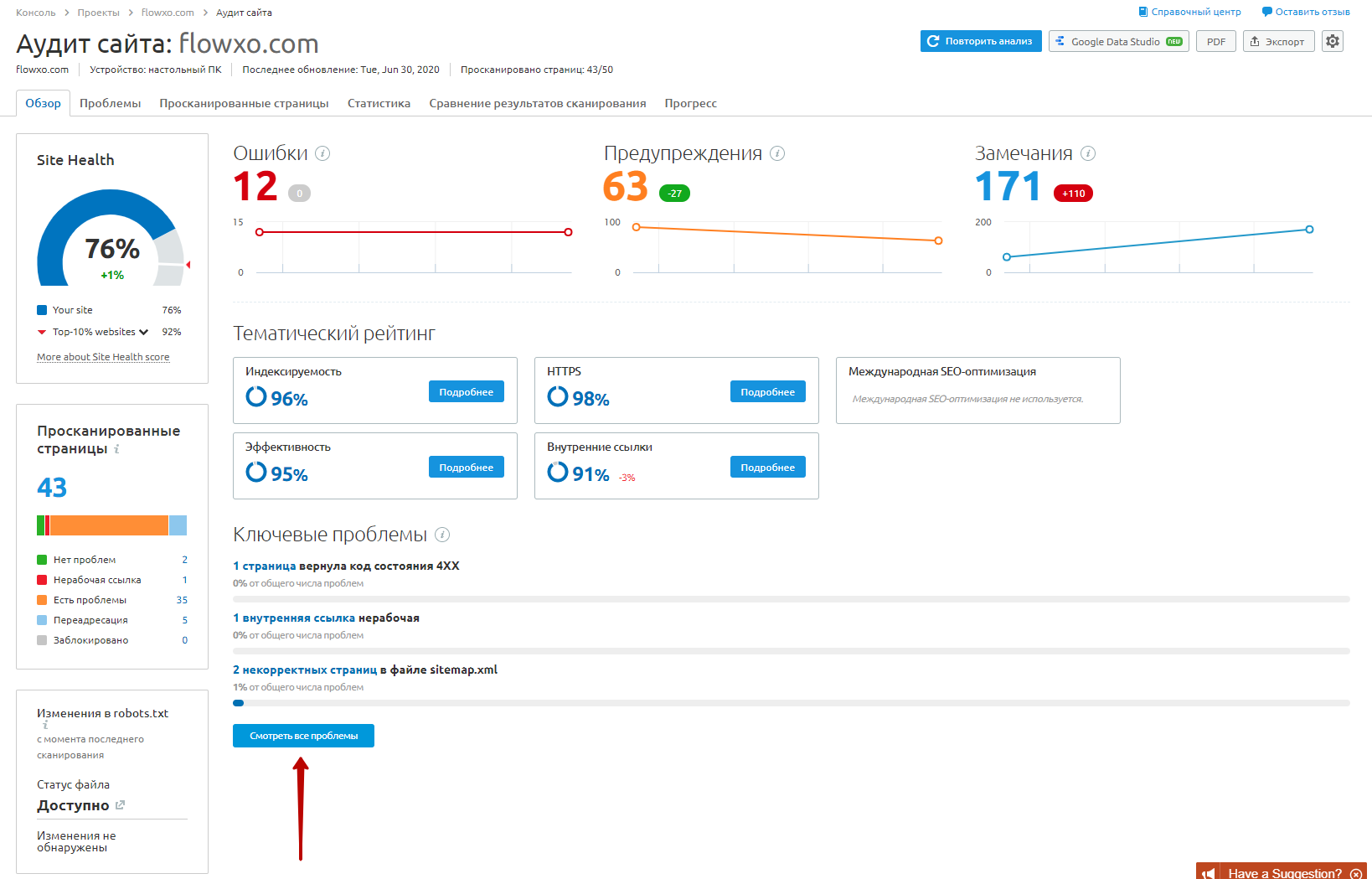
Task: Click the orange Есть проблемы legend swatch
Action: (42, 600)
